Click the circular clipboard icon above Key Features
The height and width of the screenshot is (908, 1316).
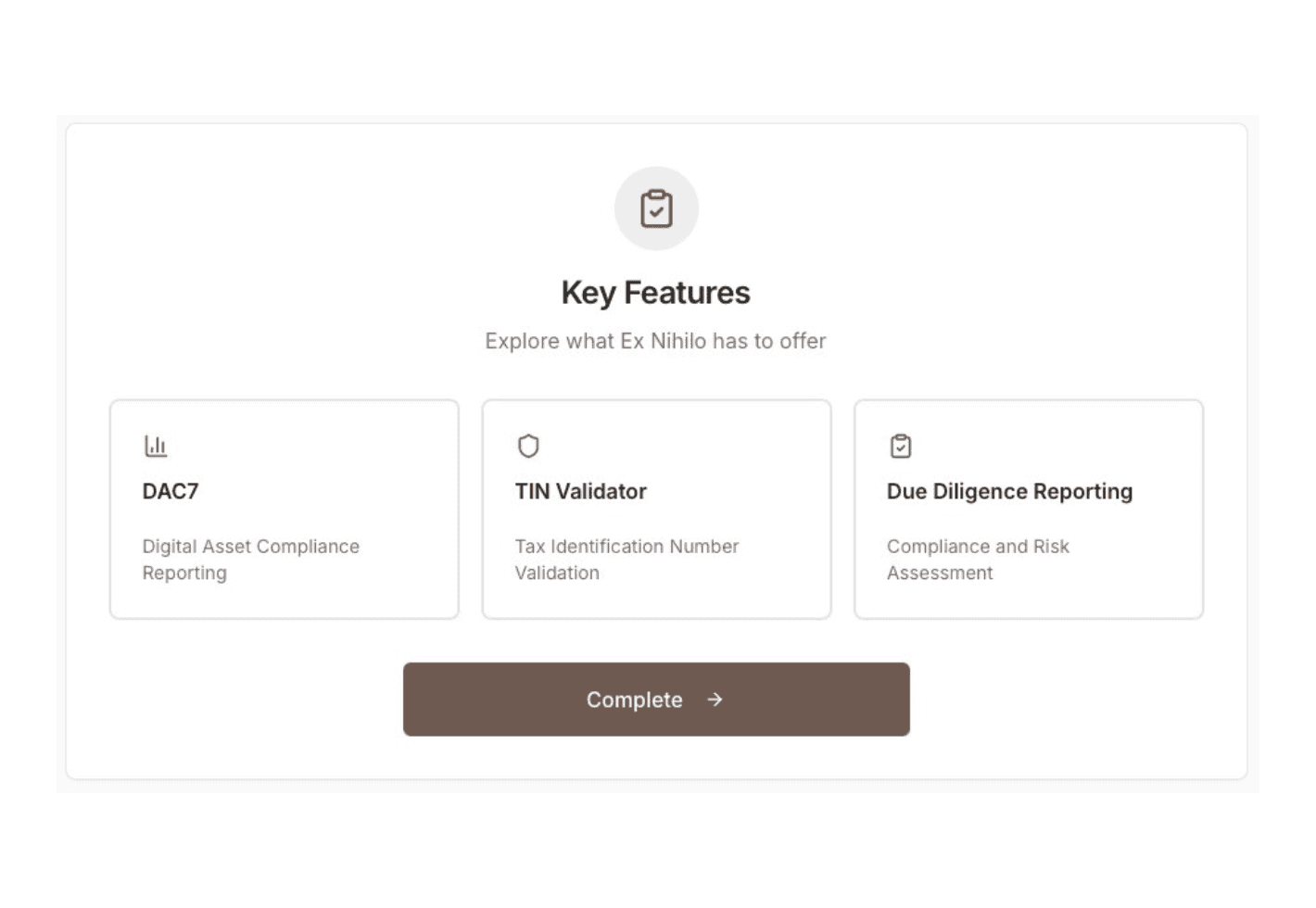[657, 208]
